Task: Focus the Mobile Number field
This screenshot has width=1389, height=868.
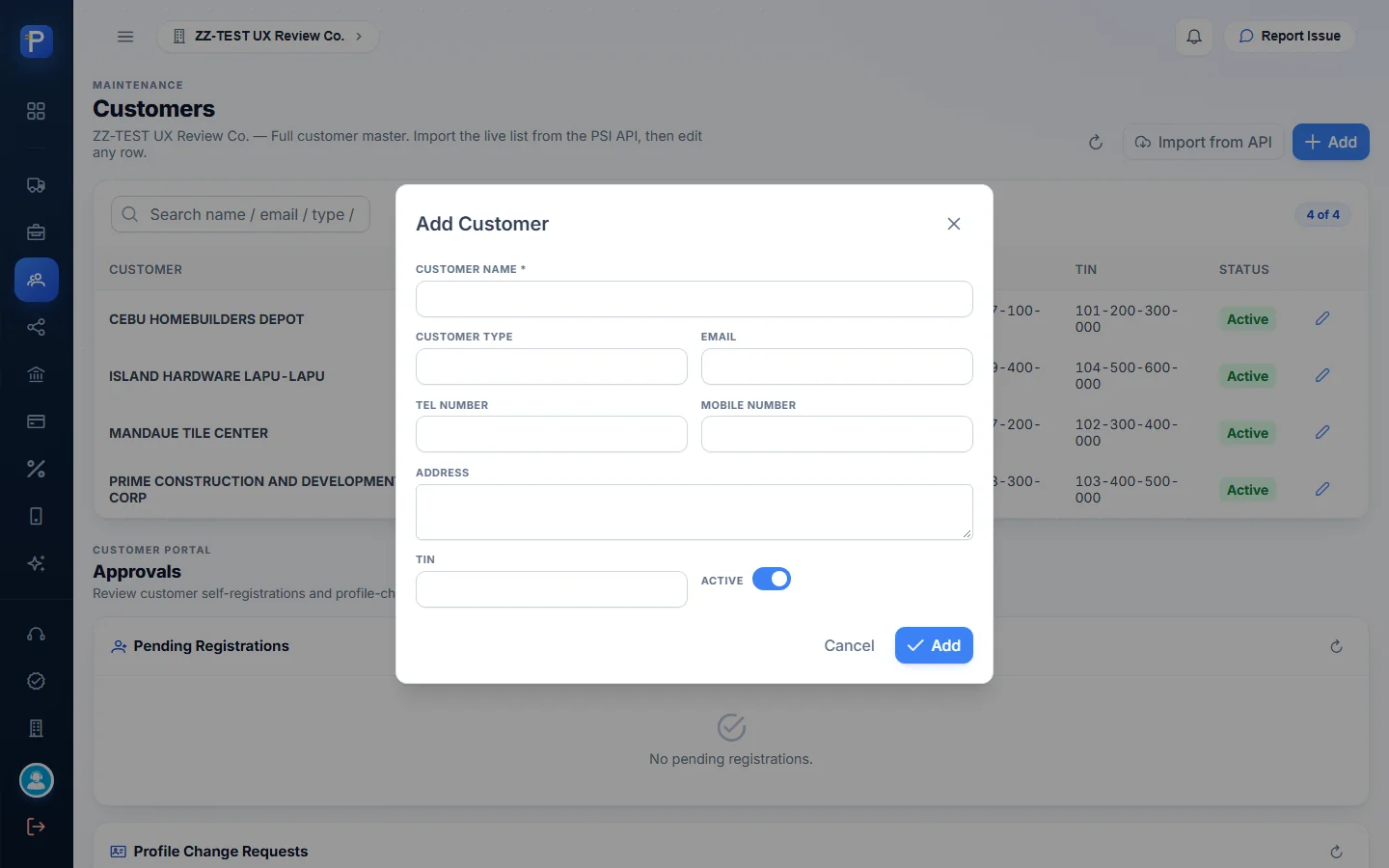Action: (x=837, y=434)
